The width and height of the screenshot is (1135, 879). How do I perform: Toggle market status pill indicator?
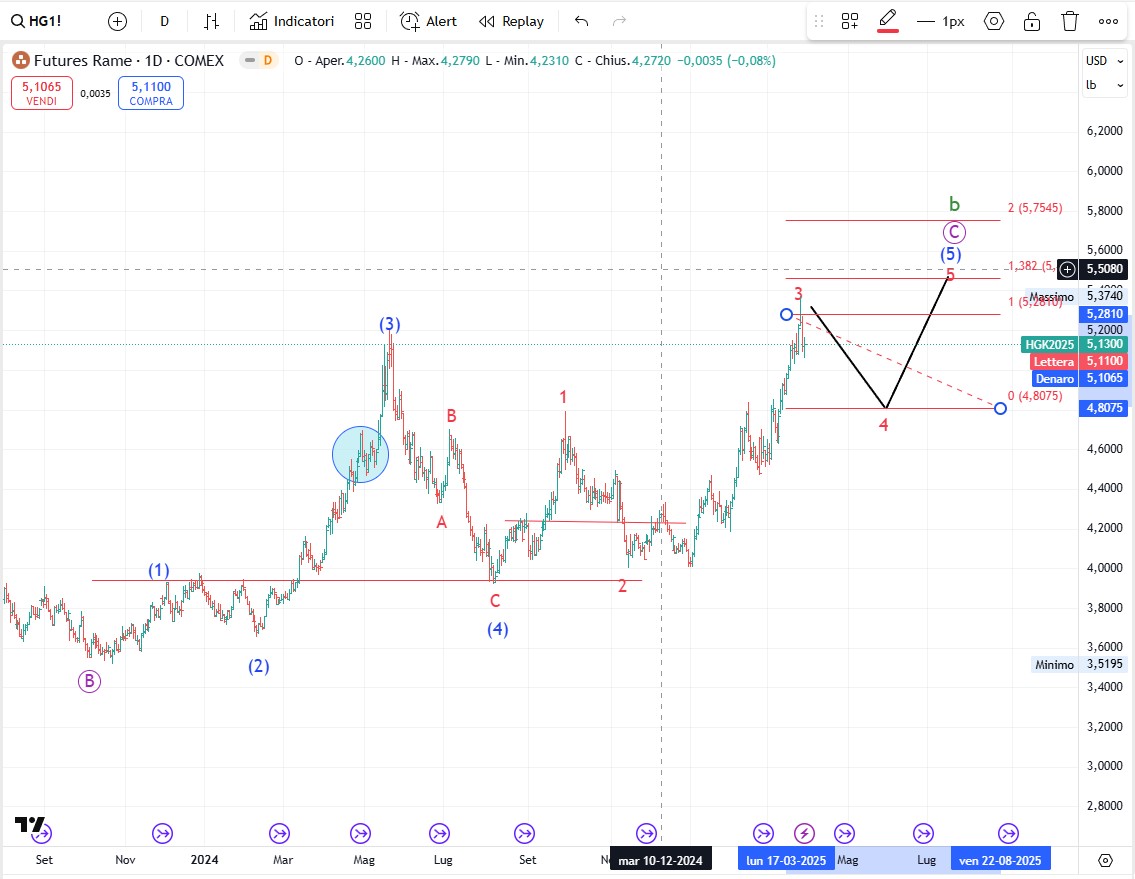tap(250, 61)
